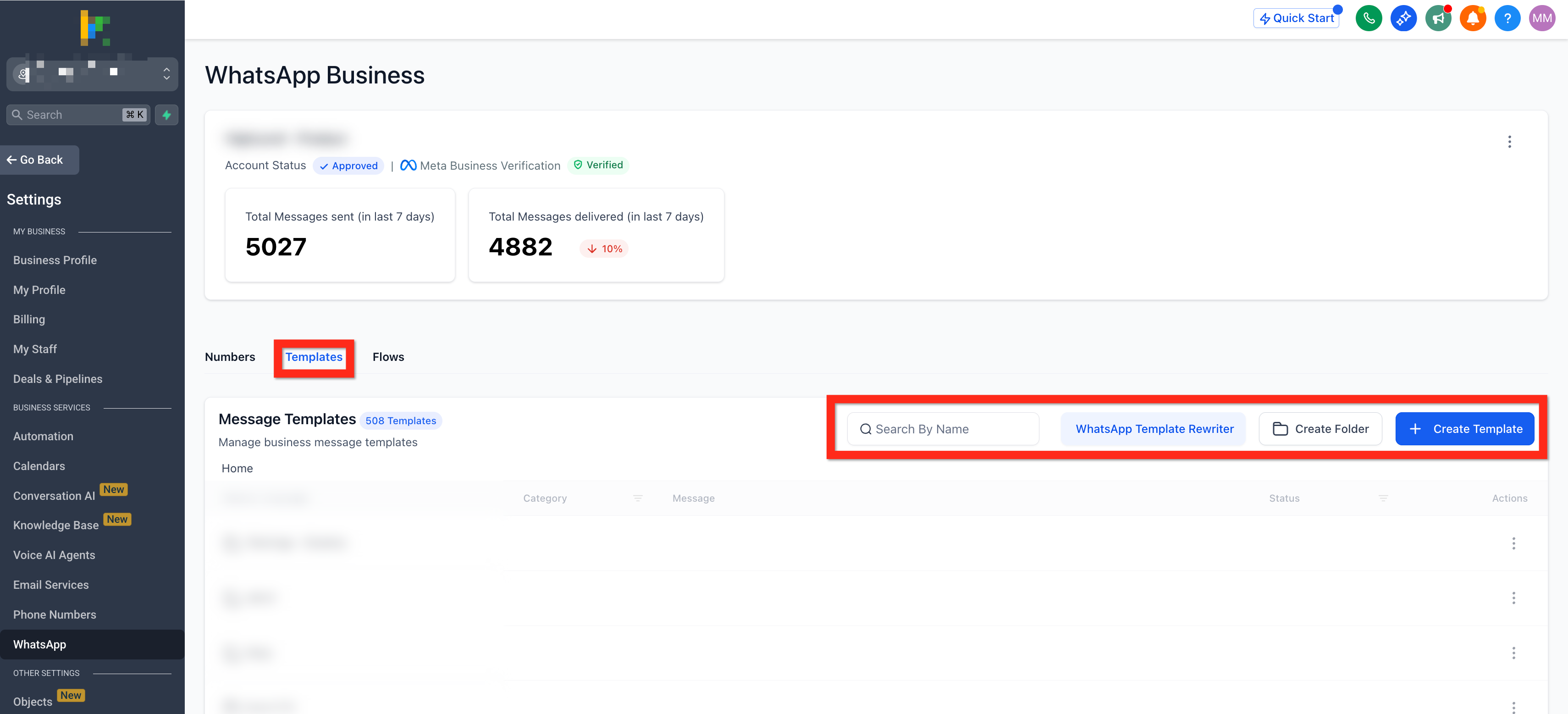The image size is (1568, 714).
Task: Click the Create Folder button
Action: coord(1320,428)
